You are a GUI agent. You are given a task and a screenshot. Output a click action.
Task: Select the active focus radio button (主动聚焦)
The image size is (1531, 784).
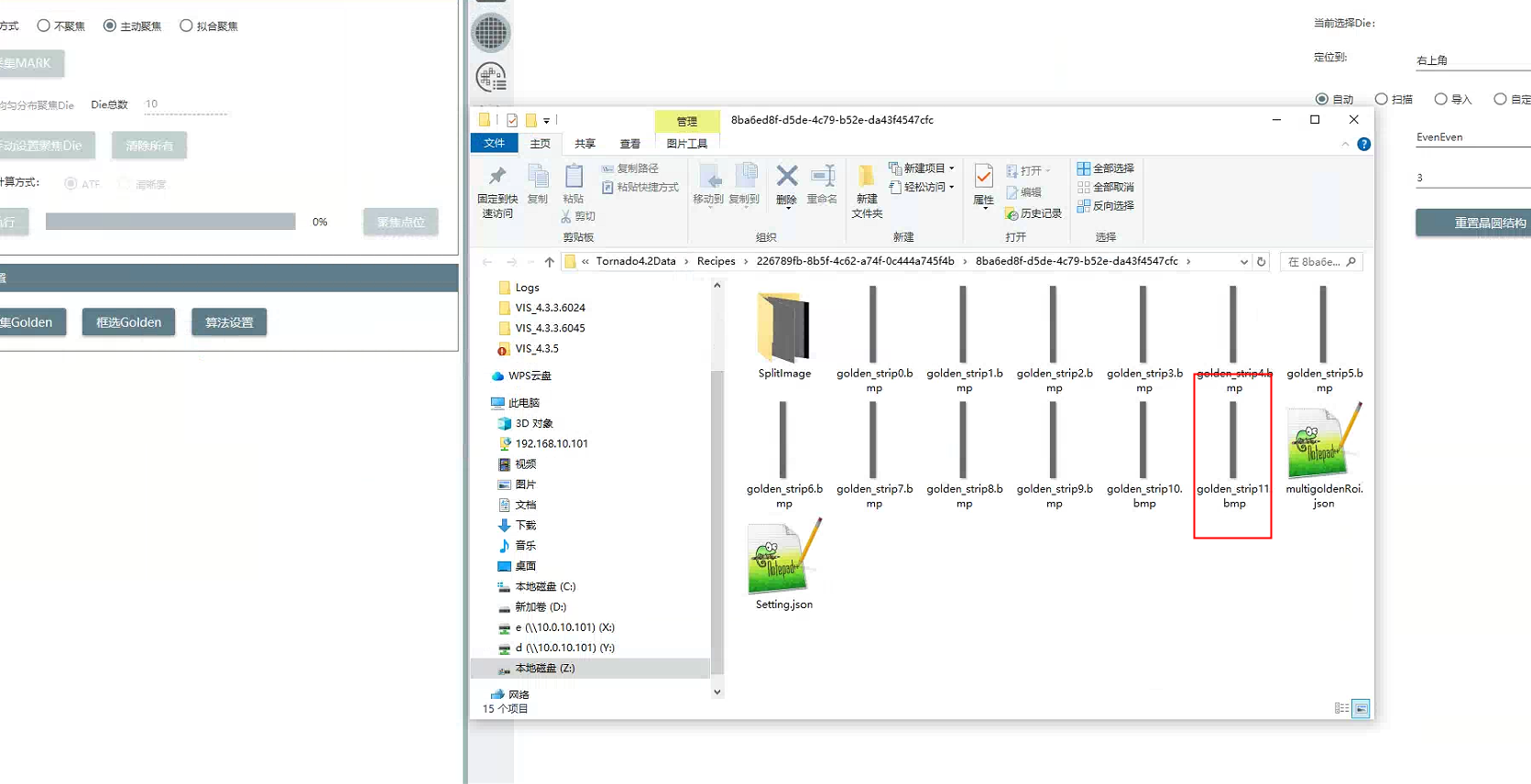(110, 26)
